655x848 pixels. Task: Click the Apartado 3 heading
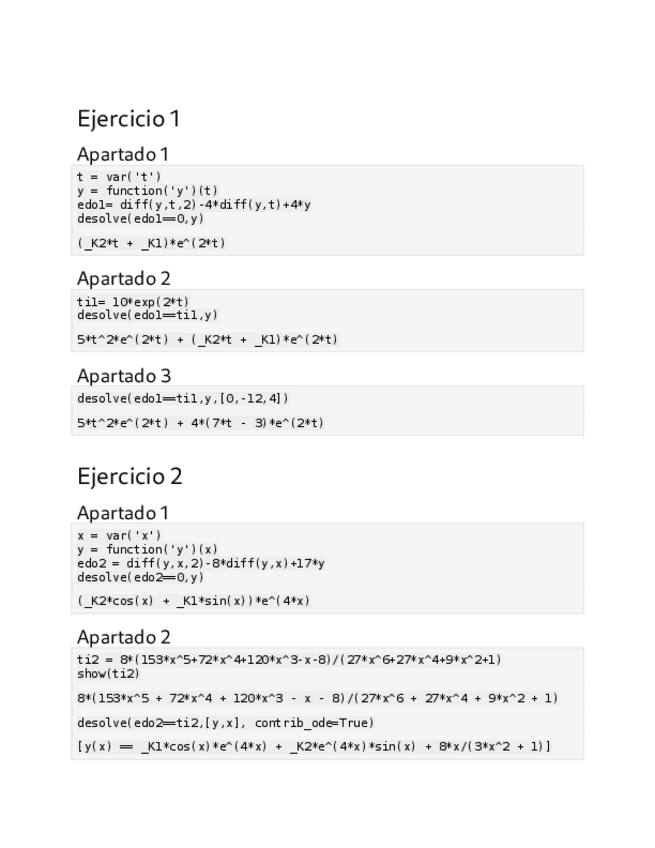point(124,376)
